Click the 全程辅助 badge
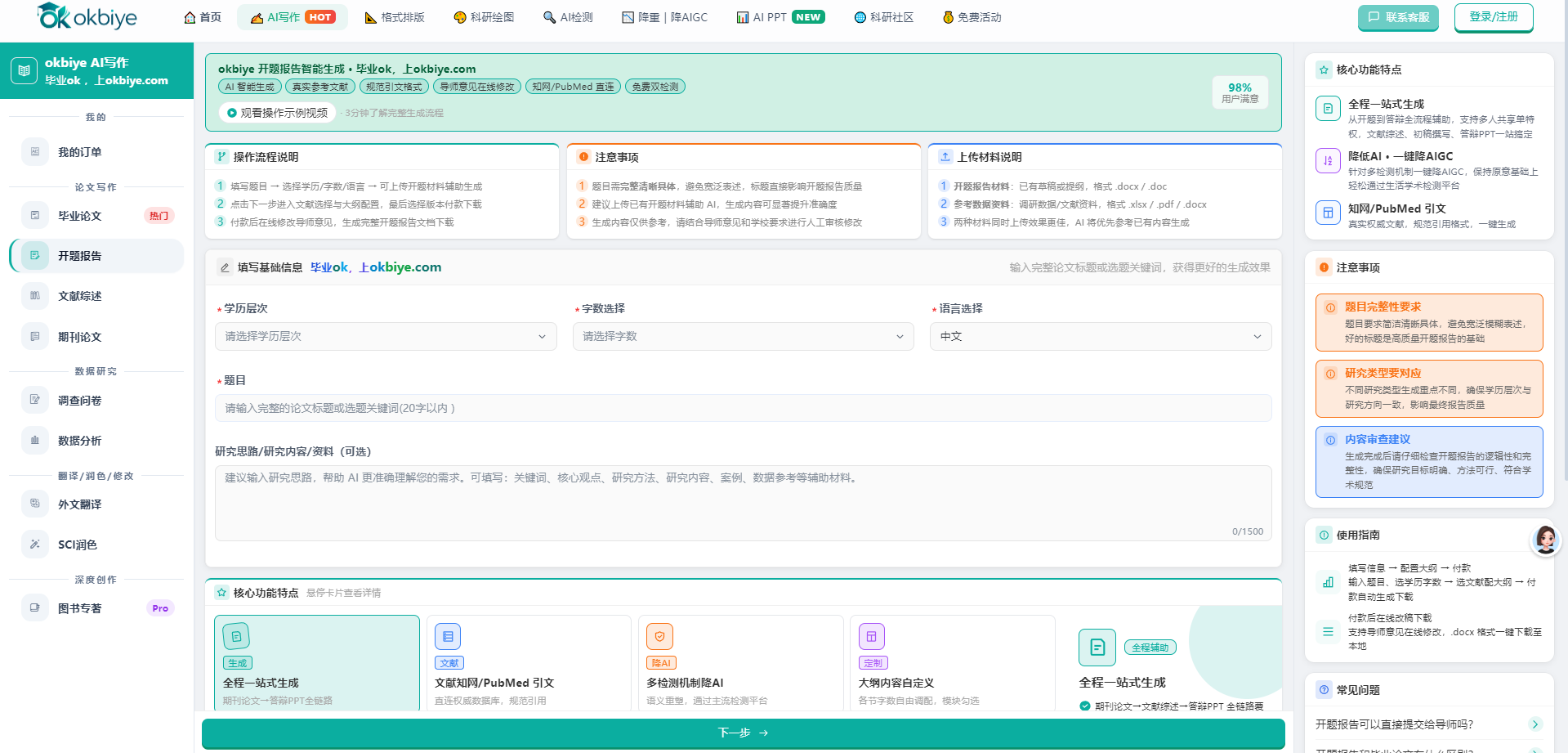Screen dimensions: 1568x753 1150,648
